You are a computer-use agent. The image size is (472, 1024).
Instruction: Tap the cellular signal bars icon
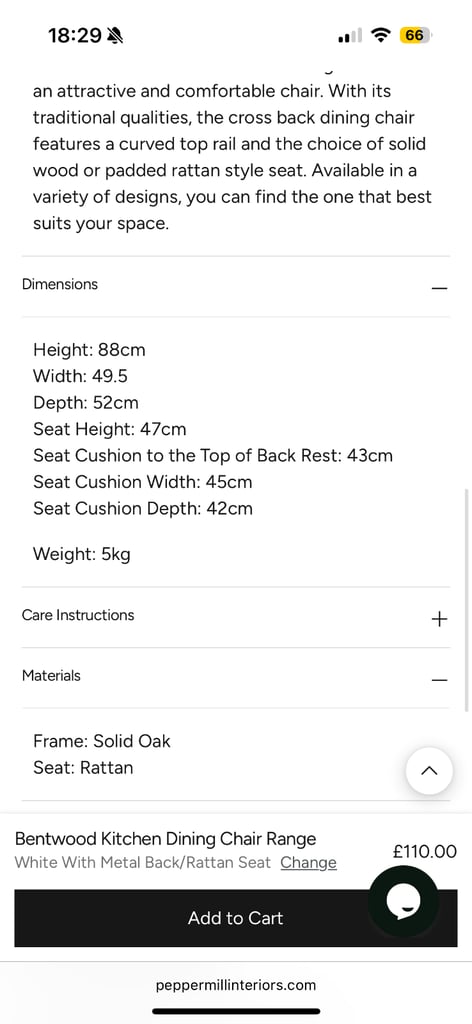tap(349, 36)
